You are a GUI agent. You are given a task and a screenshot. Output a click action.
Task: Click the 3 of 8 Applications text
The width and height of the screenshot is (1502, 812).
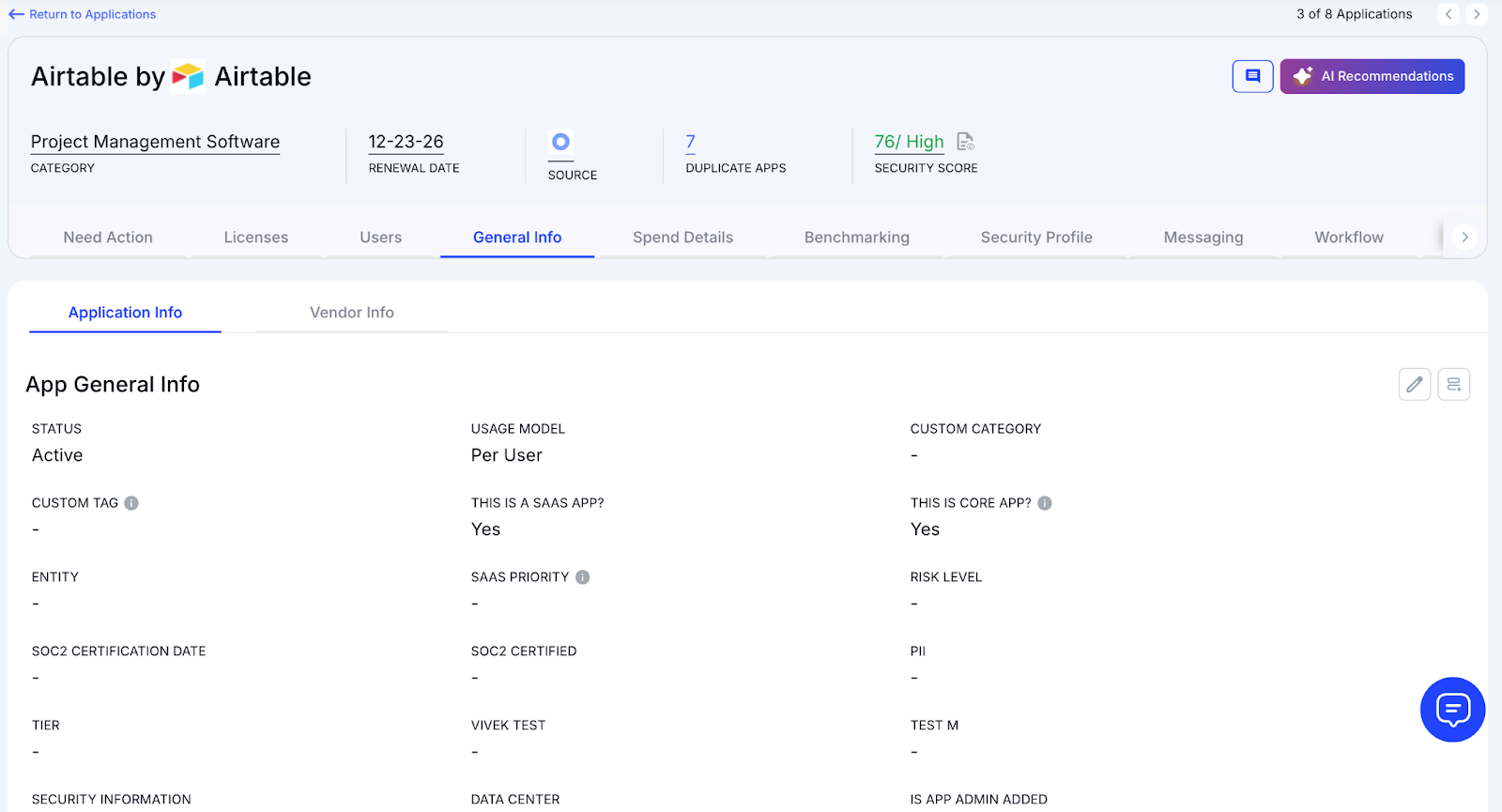[1354, 14]
